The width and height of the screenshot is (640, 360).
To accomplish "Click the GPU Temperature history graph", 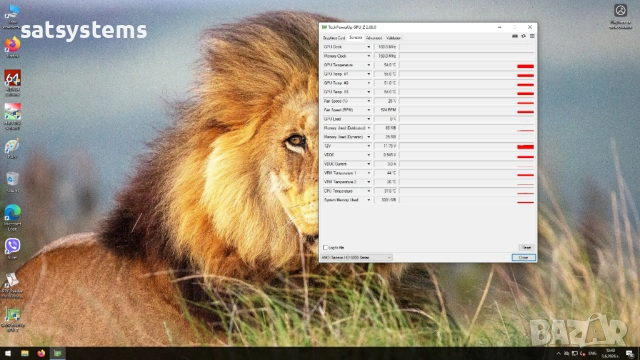I will click(467, 65).
